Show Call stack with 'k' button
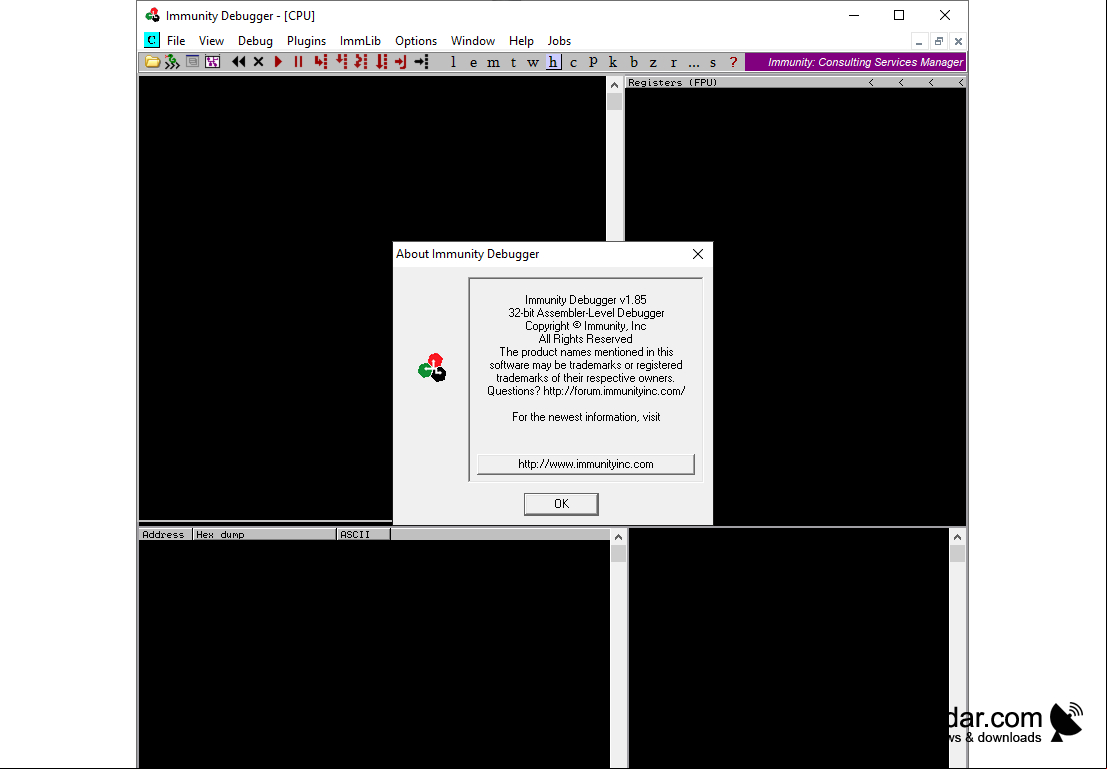The image size is (1107, 769). tap(613, 62)
